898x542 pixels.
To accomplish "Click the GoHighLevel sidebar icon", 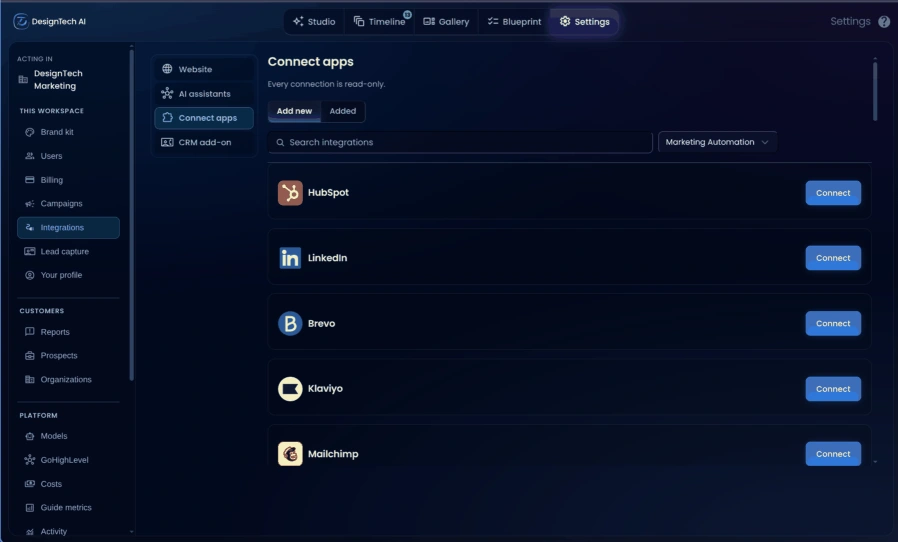I will point(30,460).
